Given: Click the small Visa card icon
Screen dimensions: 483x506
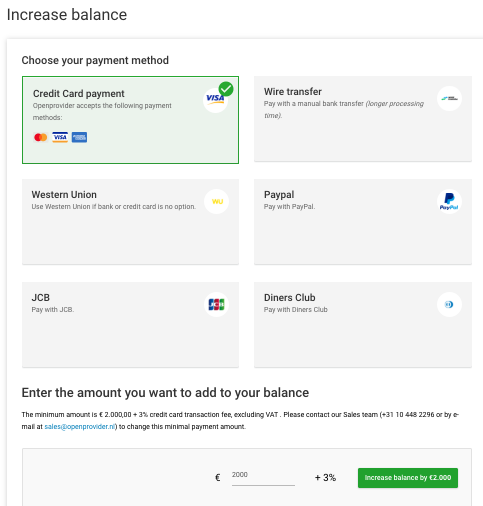Looking at the screenshot, I should pyautogui.click(x=60, y=137).
